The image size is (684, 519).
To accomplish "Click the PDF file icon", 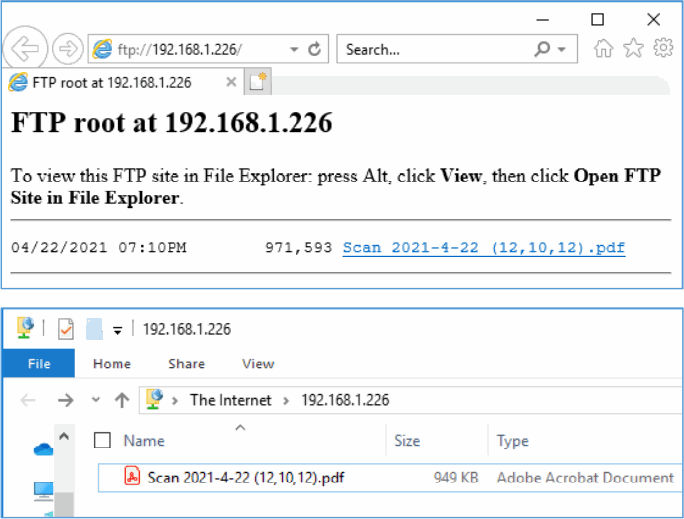I will click(x=132, y=475).
